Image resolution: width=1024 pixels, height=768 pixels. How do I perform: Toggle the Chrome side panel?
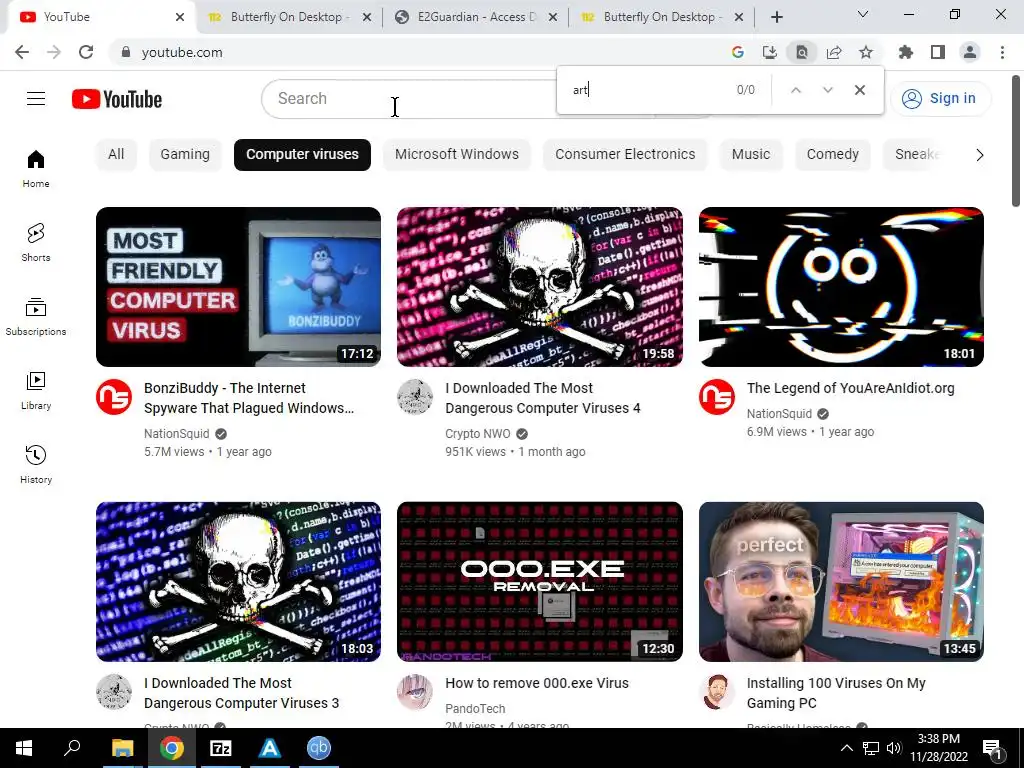(938, 52)
